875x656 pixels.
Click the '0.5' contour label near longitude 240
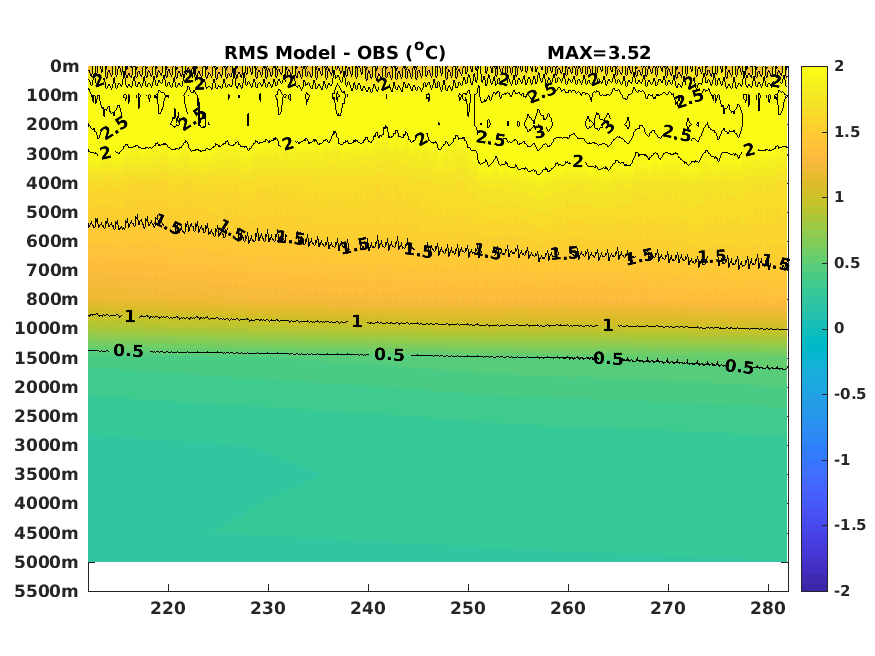pos(389,355)
